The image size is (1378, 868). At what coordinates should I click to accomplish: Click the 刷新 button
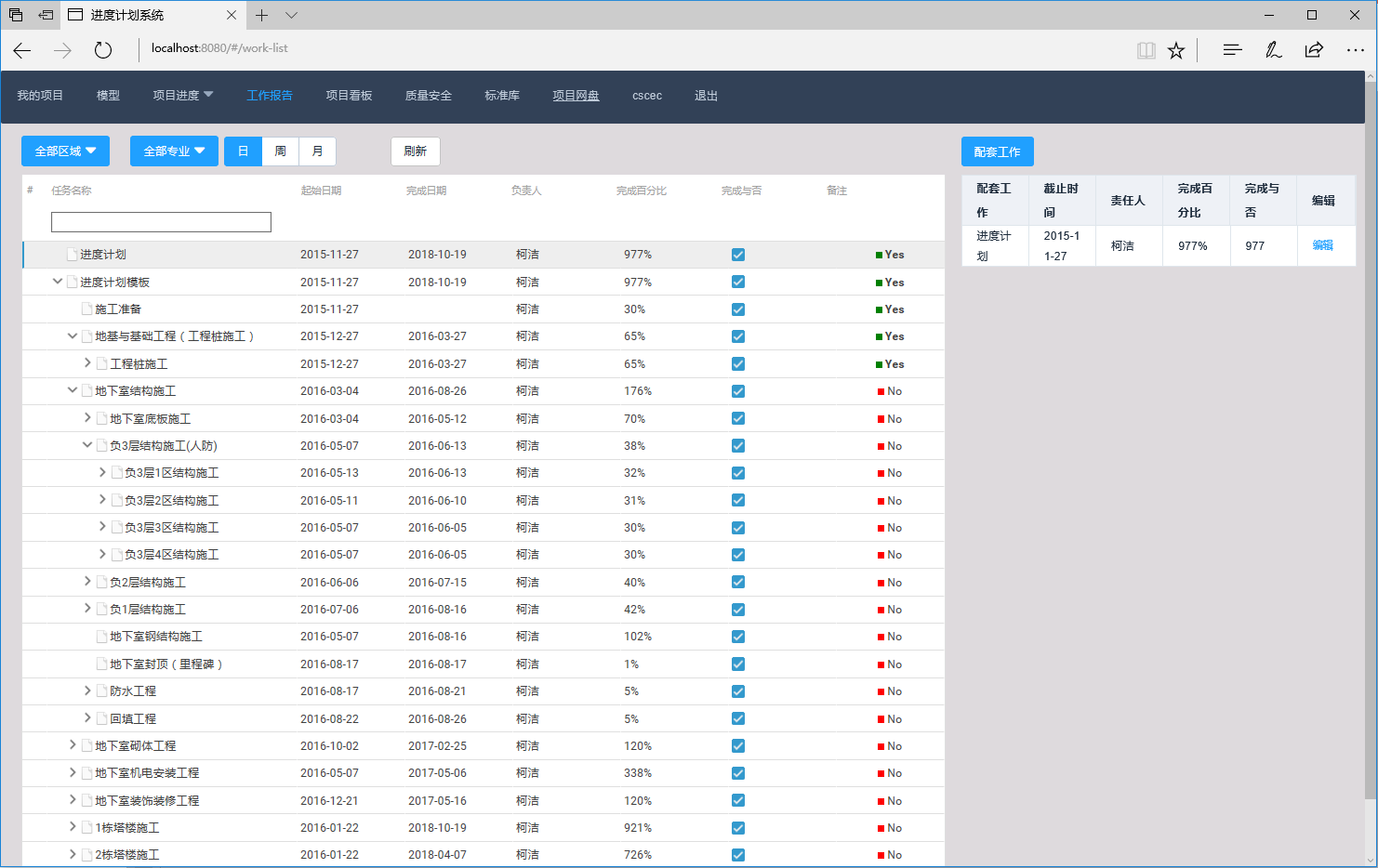(416, 151)
